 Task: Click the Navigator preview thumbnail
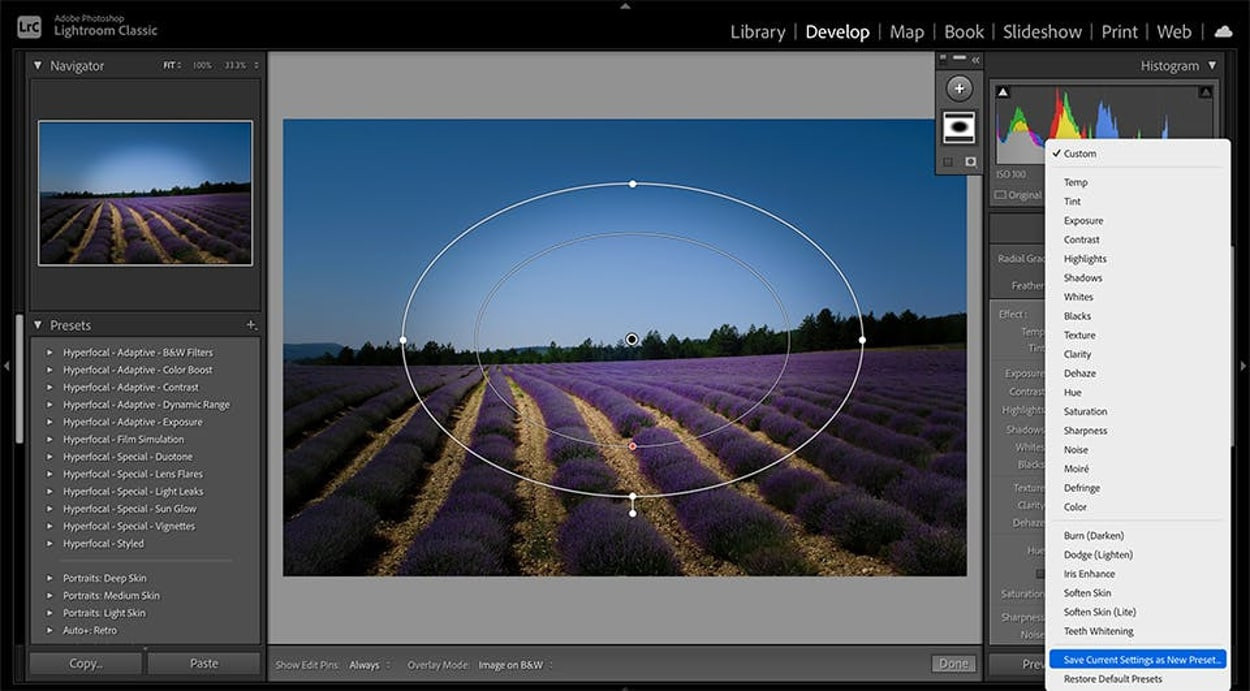(145, 193)
